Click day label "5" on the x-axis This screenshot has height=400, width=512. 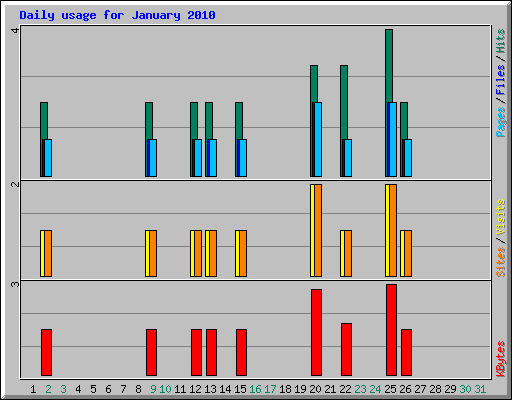coord(93,389)
